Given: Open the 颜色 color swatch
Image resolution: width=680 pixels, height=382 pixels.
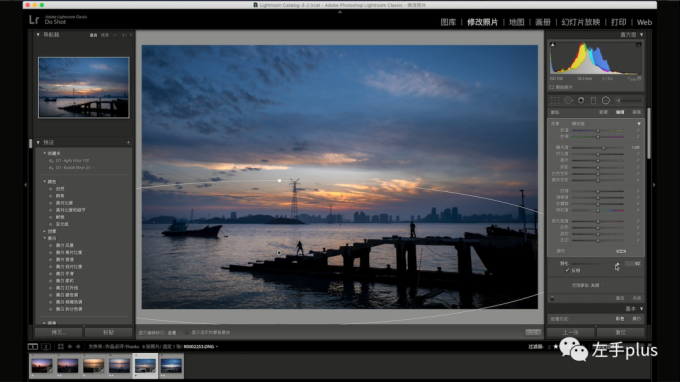Looking at the screenshot, I should [x=621, y=251].
